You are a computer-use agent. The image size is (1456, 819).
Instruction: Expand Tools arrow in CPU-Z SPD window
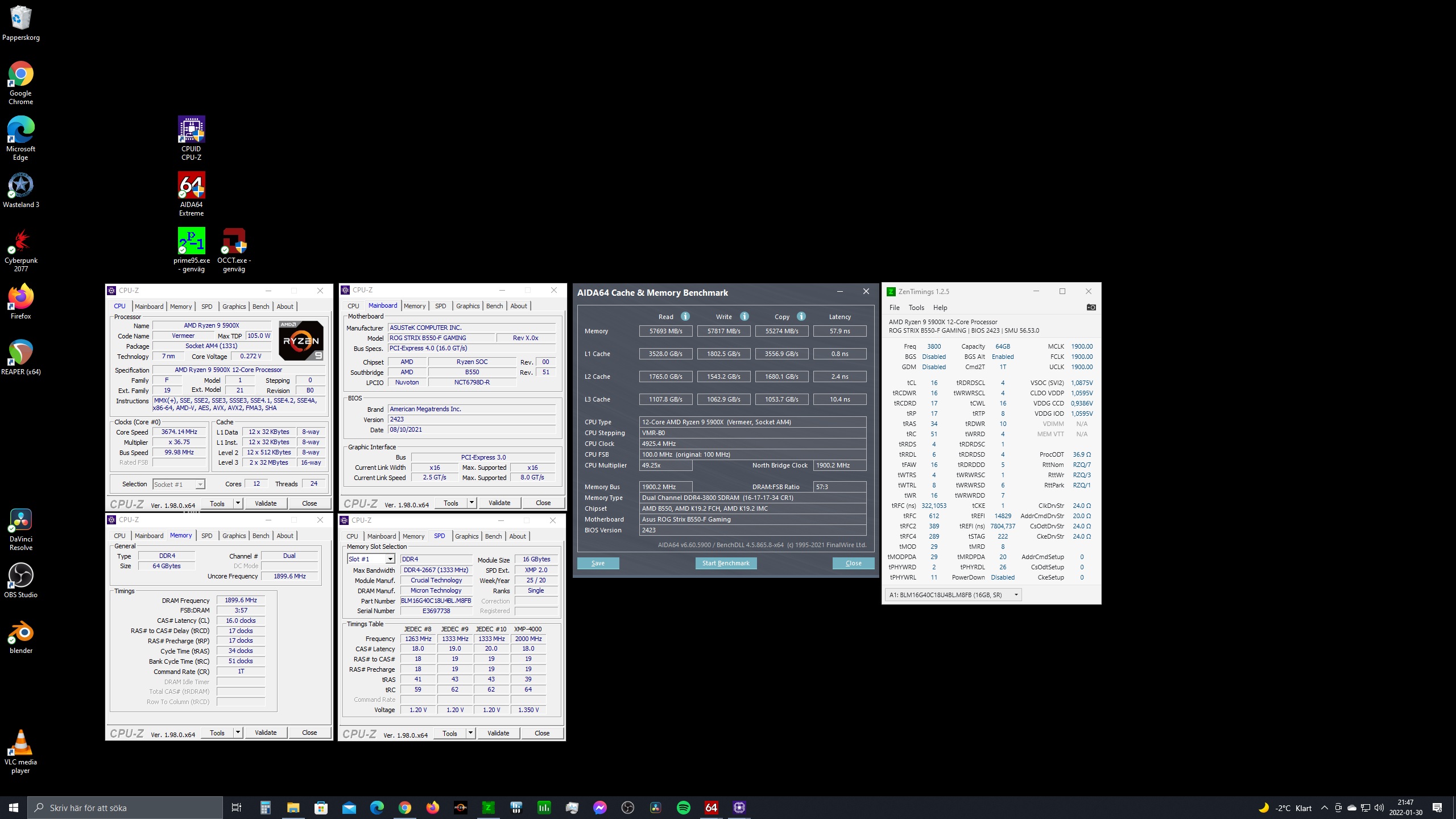[471, 733]
